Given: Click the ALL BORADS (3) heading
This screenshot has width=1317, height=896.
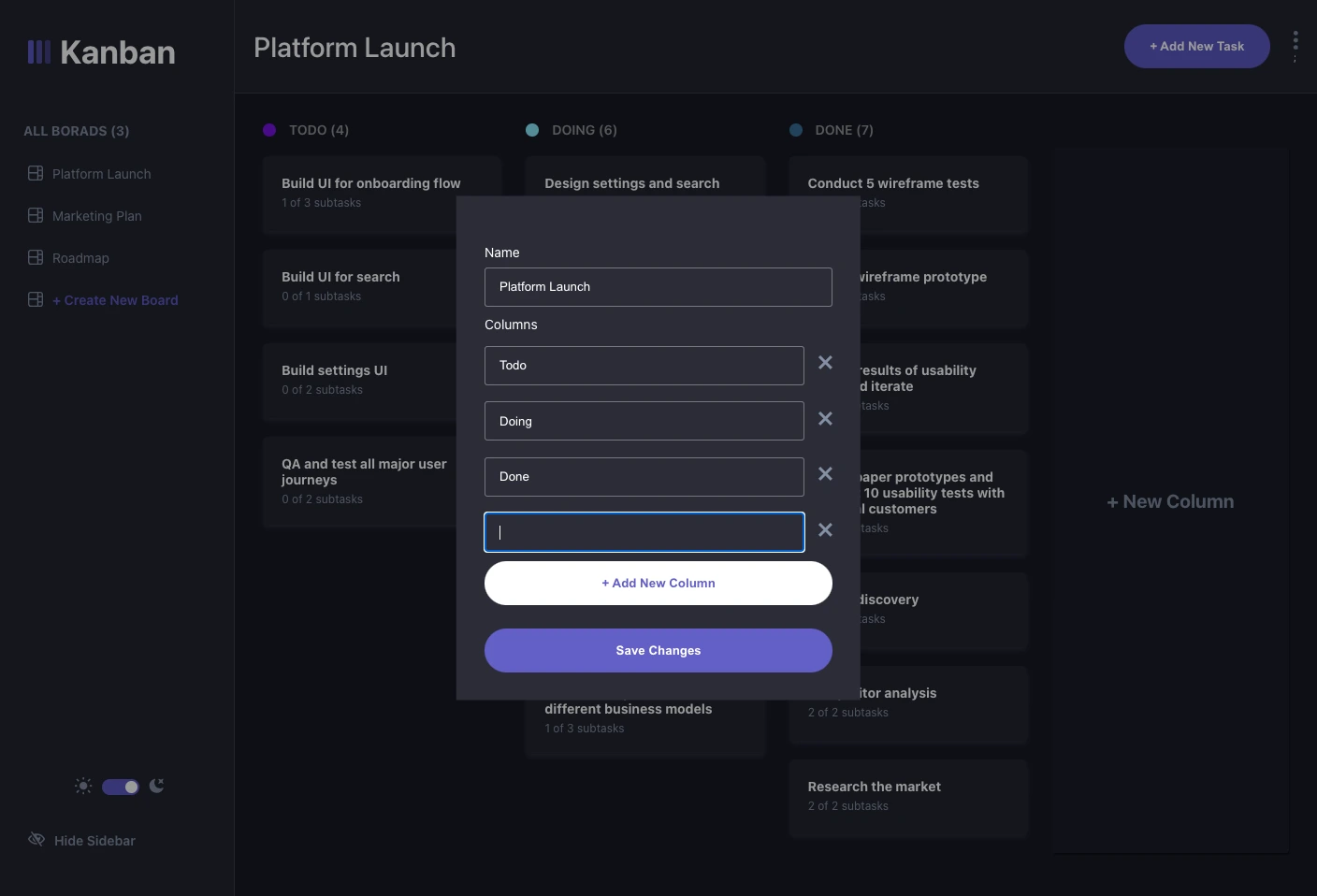Looking at the screenshot, I should point(77,131).
